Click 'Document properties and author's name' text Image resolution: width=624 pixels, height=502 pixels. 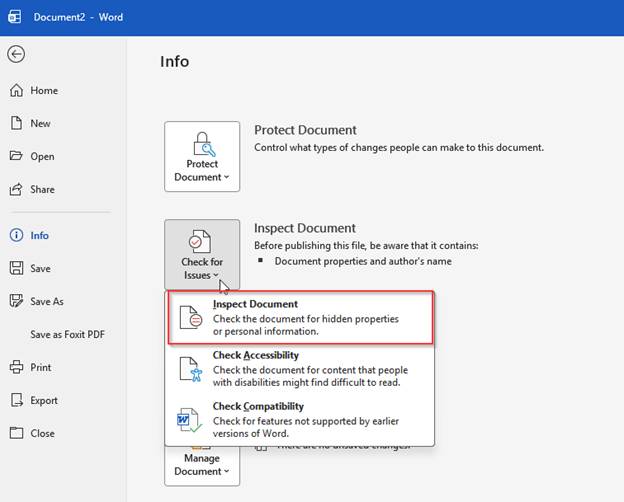click(363, 262)
